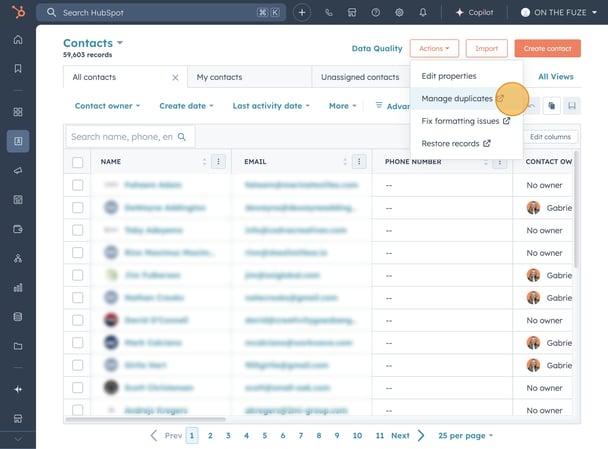This screenshot has width=608, height=449.
Task: Go to the Home icon in the sidebar
Action: point(18,40)
